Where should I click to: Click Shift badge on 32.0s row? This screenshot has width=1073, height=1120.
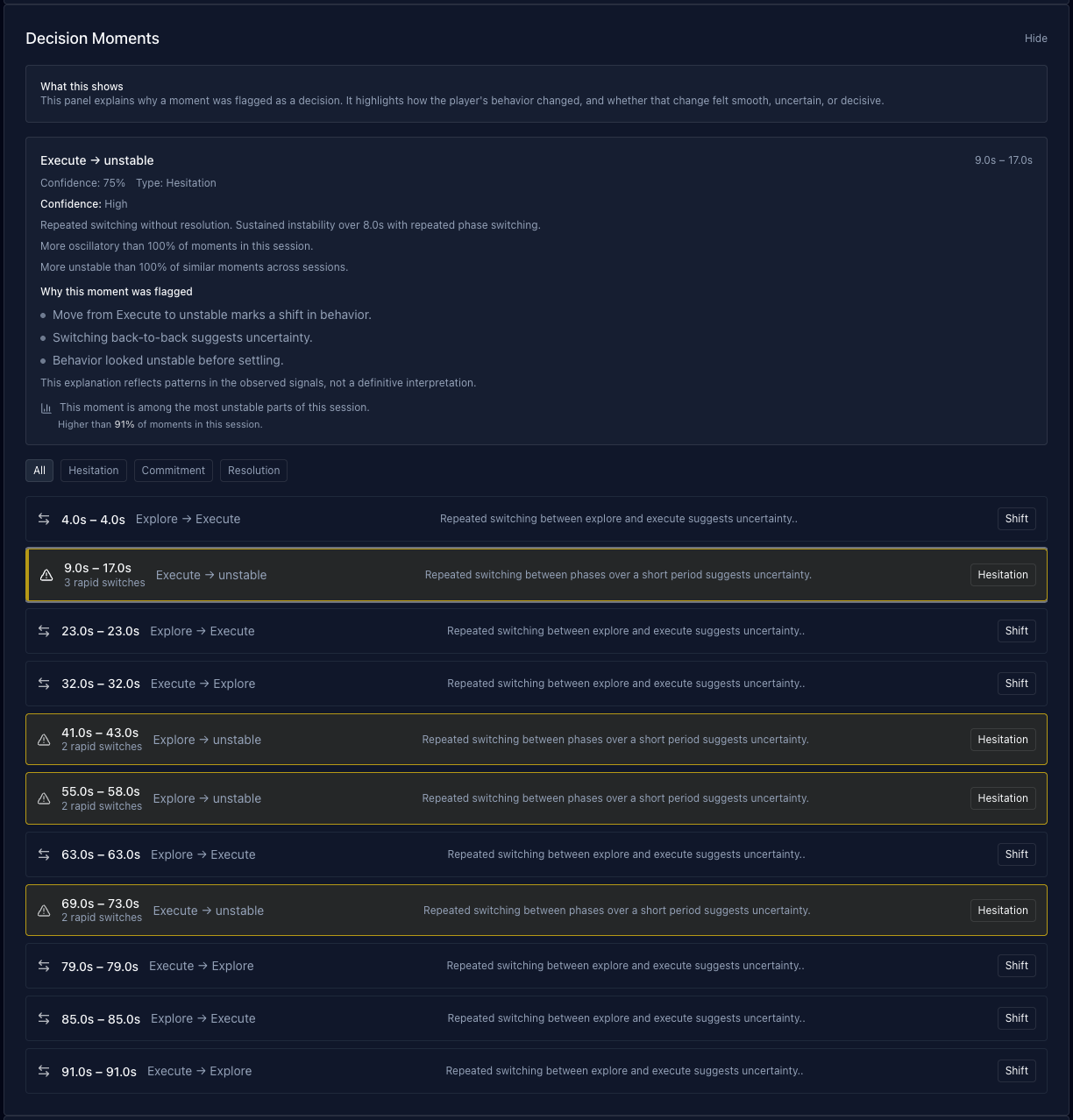1016,684
